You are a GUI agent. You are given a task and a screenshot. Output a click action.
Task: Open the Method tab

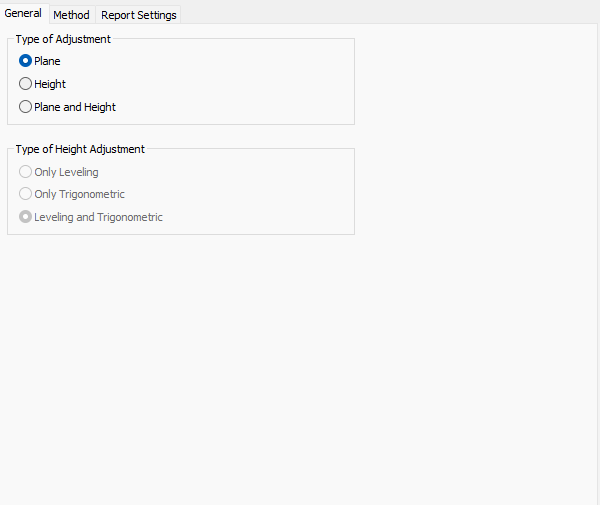(x=71, y=15)
